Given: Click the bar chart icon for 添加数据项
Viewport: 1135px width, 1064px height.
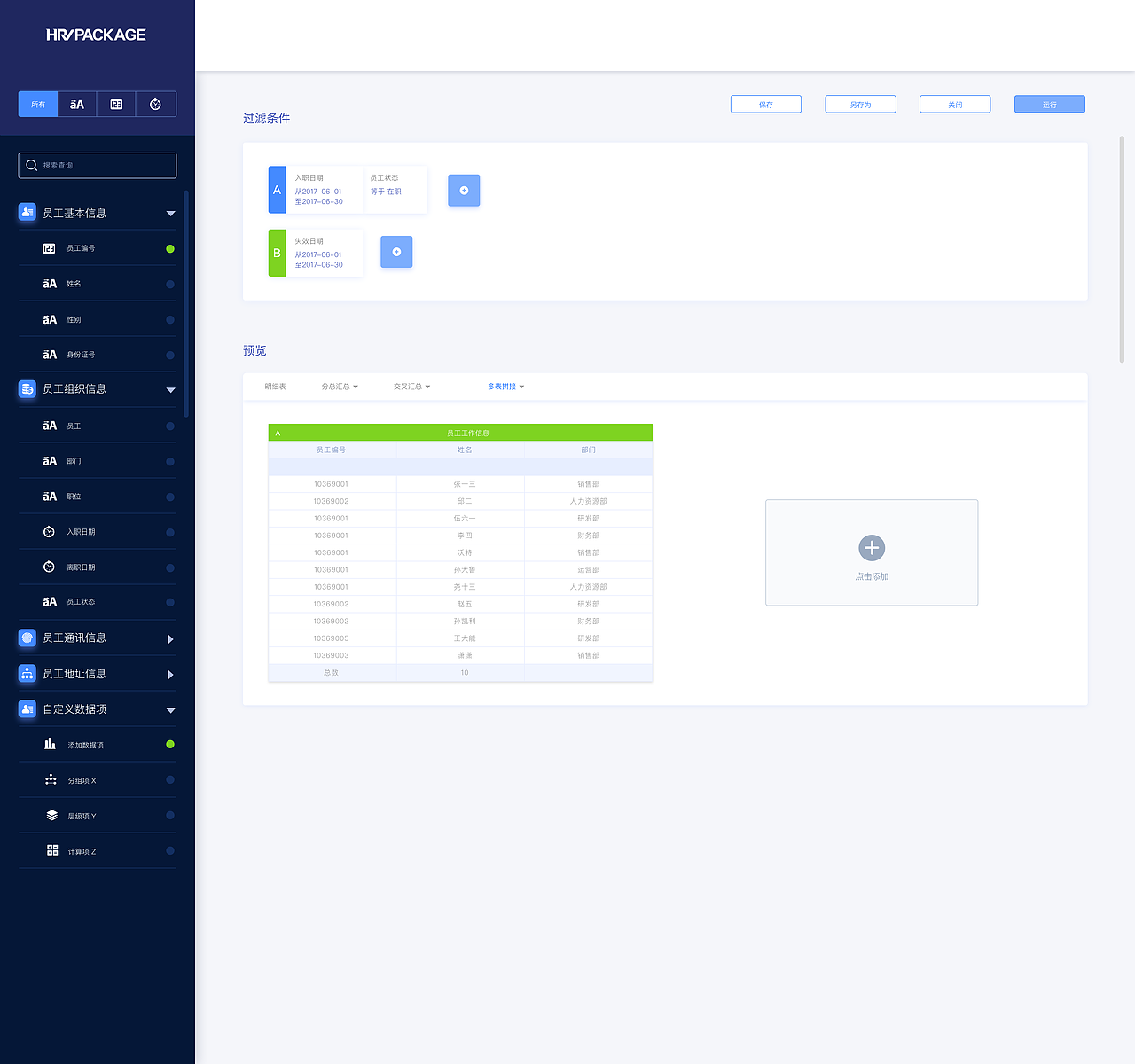Looking at the screenshot, I should tap(51, 744).
